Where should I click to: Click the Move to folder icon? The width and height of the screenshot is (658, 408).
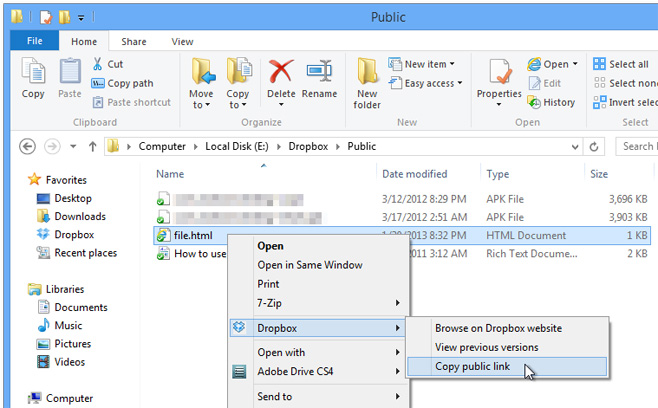203,71
